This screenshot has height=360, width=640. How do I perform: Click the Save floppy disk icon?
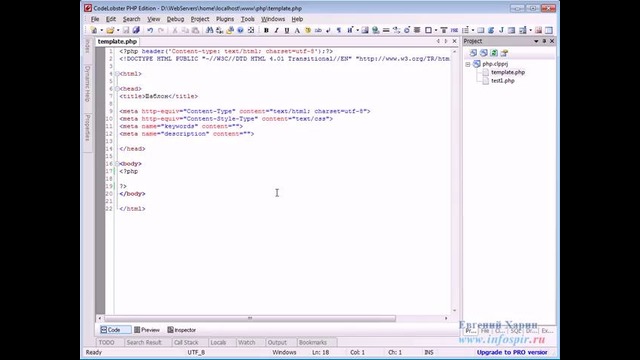click(x=126, y=30)
